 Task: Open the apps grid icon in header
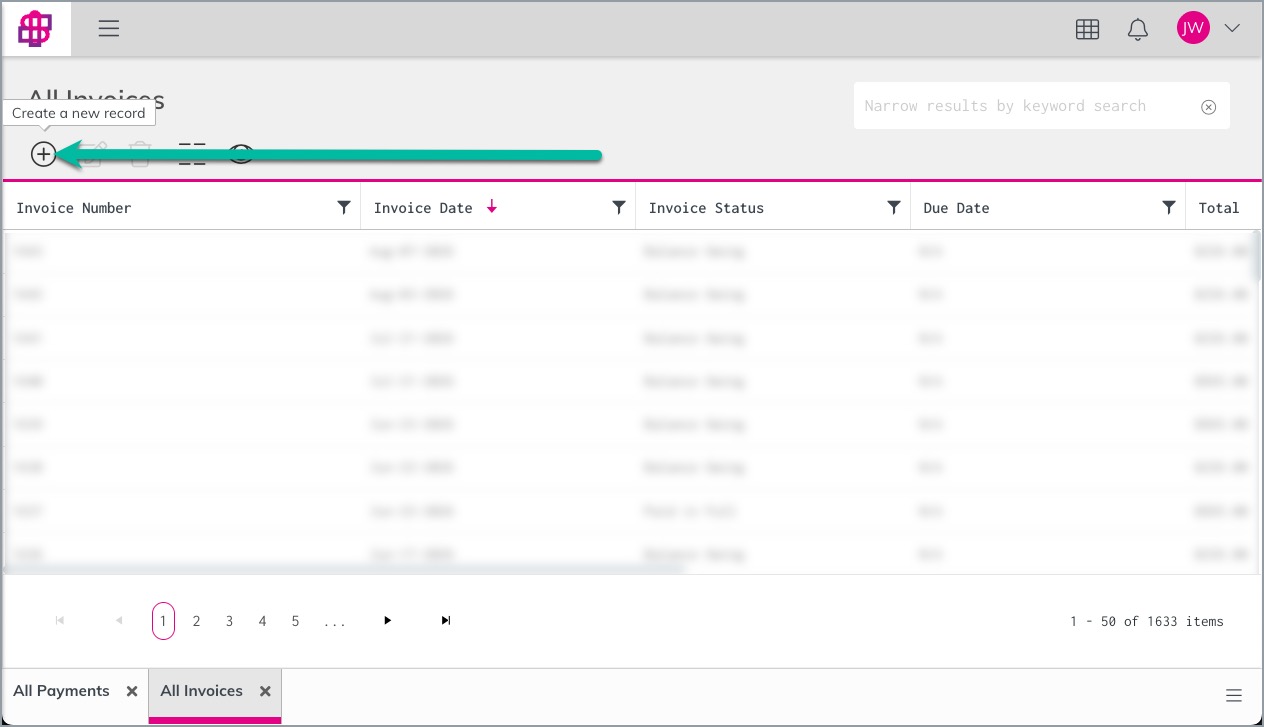tap(1087, 29)
